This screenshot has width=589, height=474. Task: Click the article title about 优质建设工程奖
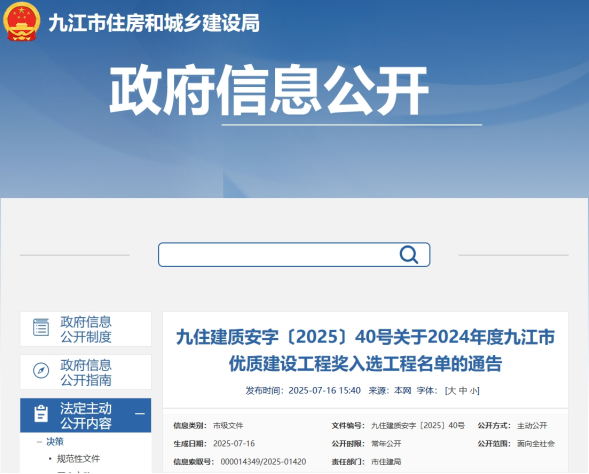(365, 350)
